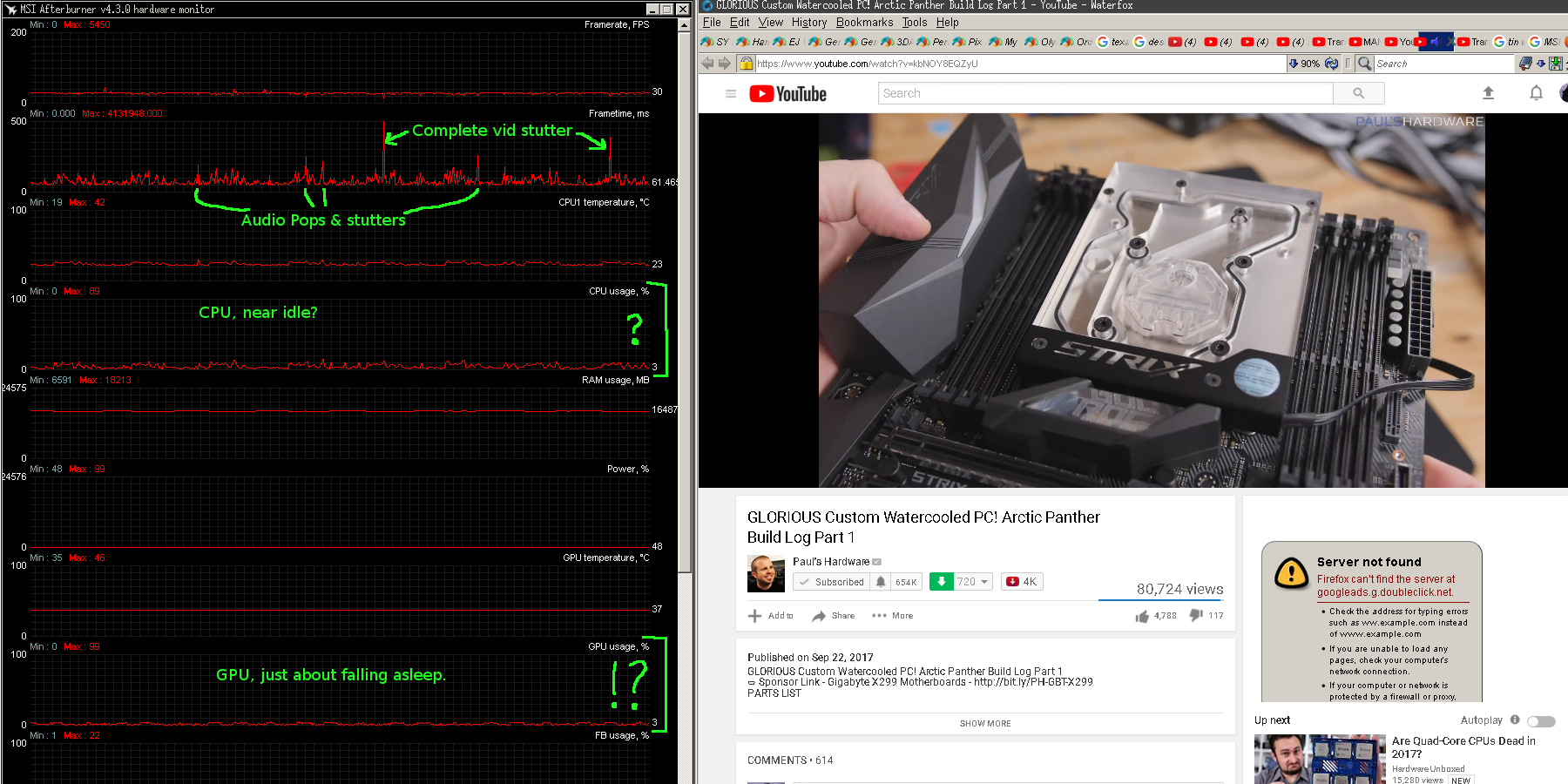Screen dimensions: 1568x784
Task: Open the File menu in Waterfox
Action: [712, 23]
